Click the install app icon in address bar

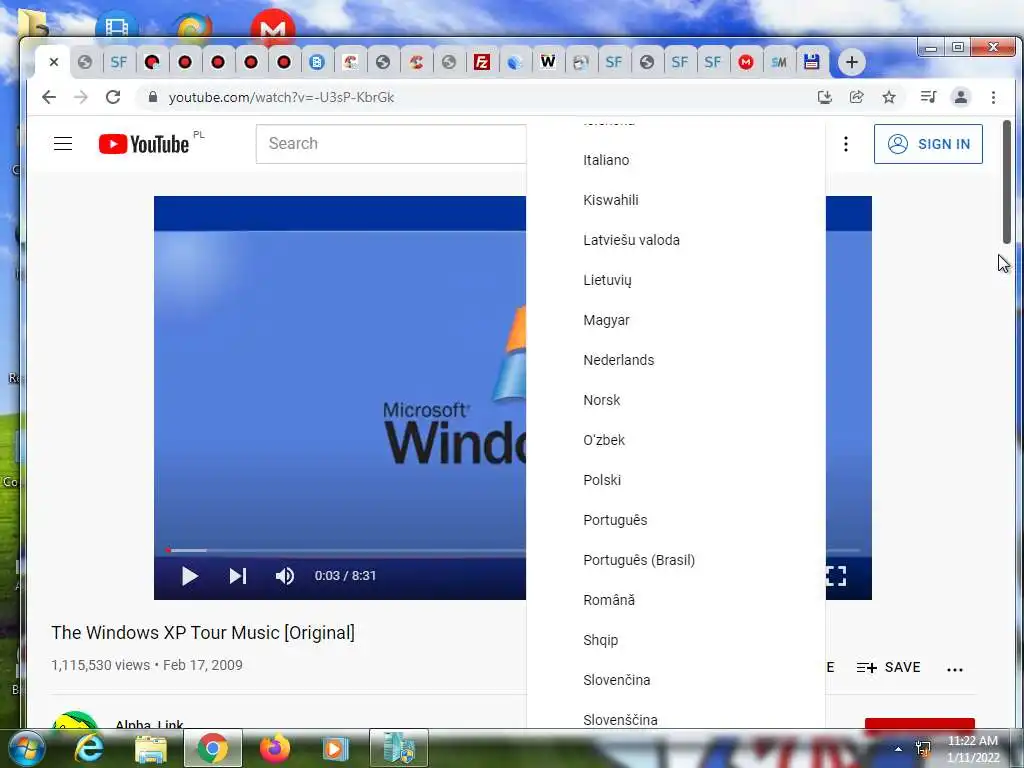point(825,97)
